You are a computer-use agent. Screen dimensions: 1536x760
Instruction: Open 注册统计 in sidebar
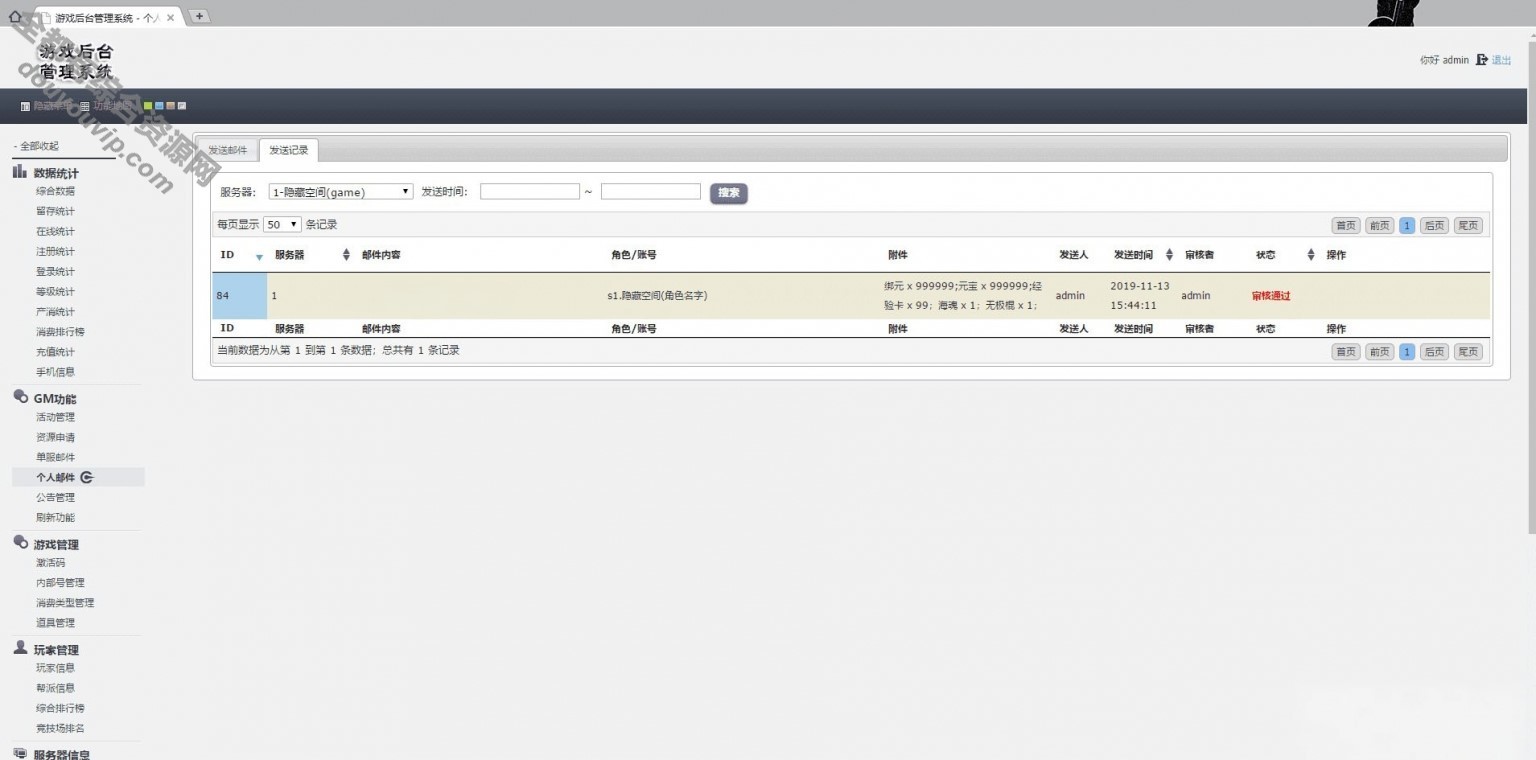(55, 251)
